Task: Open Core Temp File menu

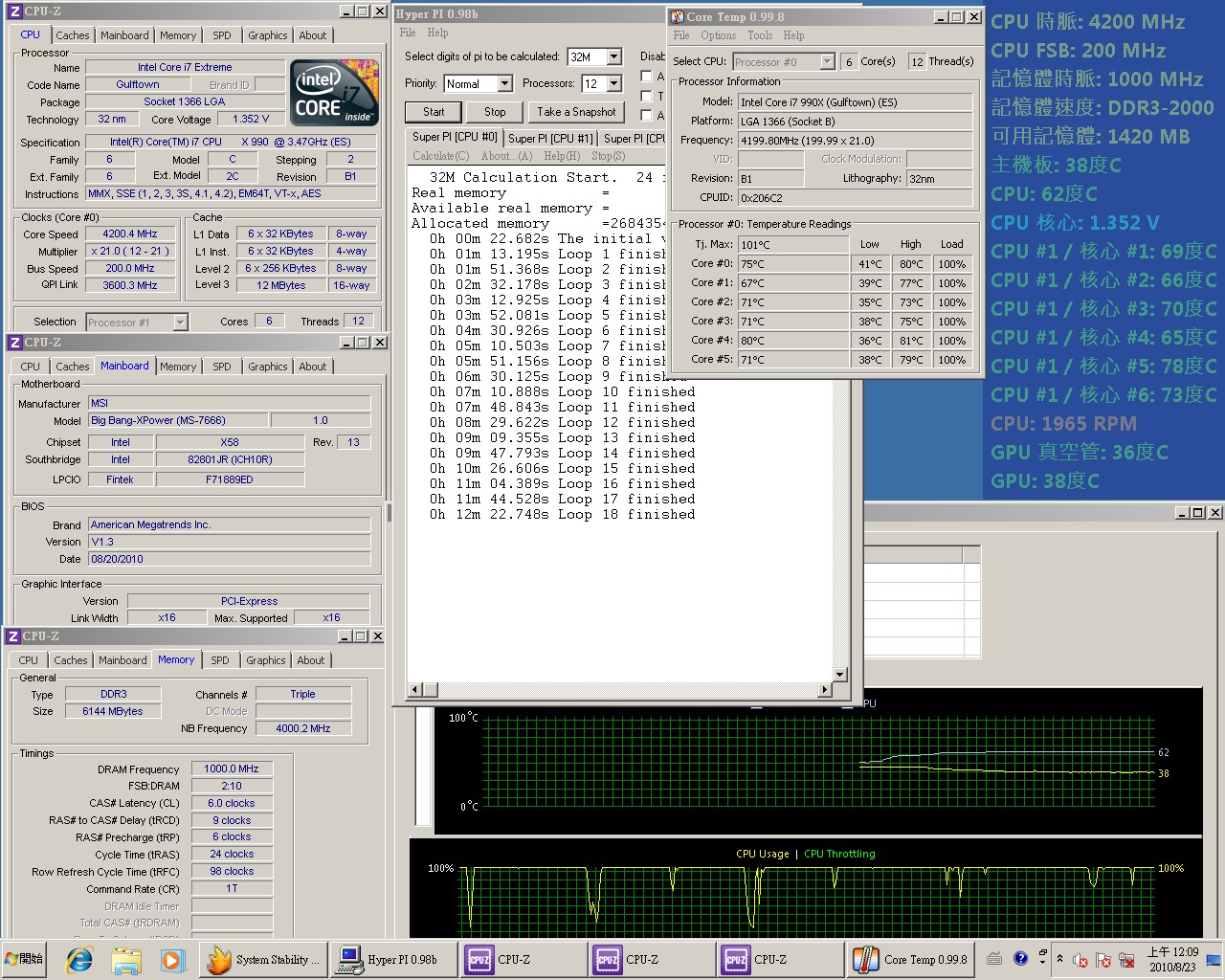Action: tap(681, 35)
